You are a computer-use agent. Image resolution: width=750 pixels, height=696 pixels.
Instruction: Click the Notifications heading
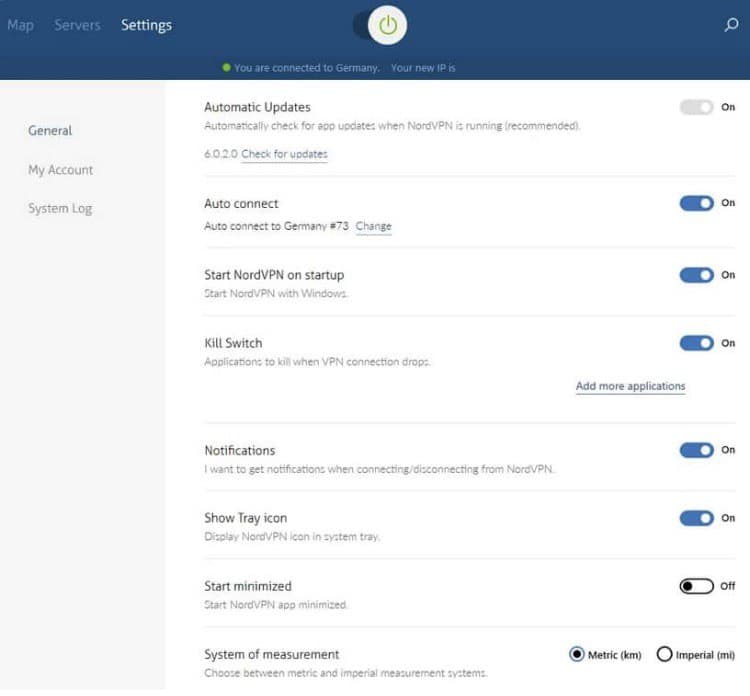click(x=240, y=451)
